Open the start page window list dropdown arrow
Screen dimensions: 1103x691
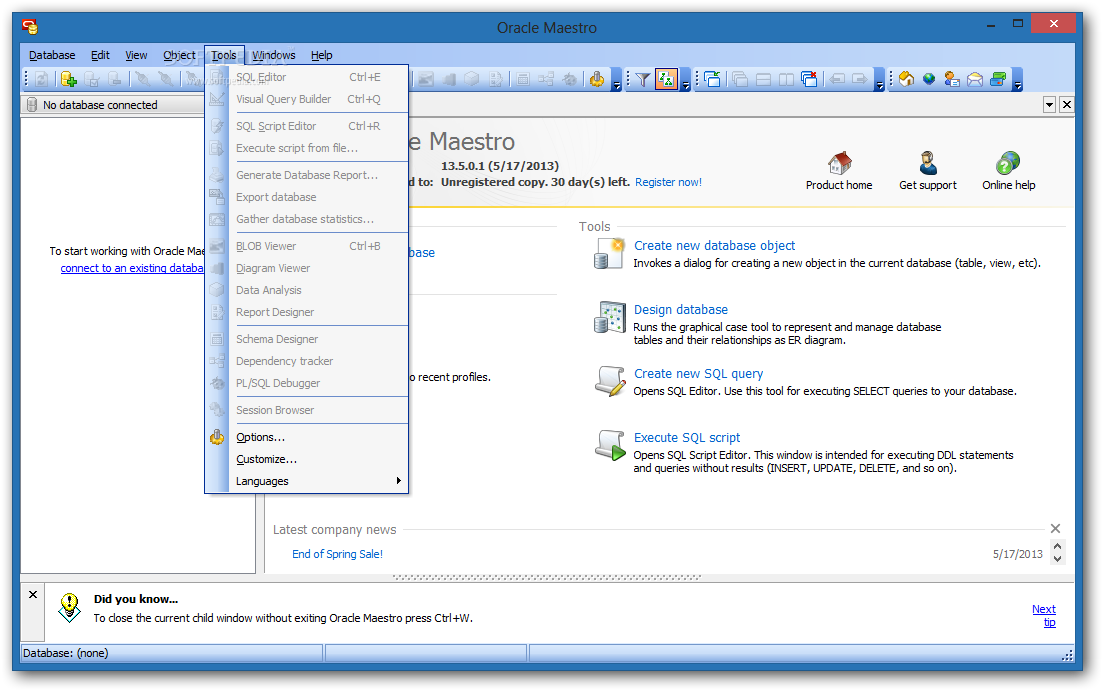click(x=1049, y=105)
